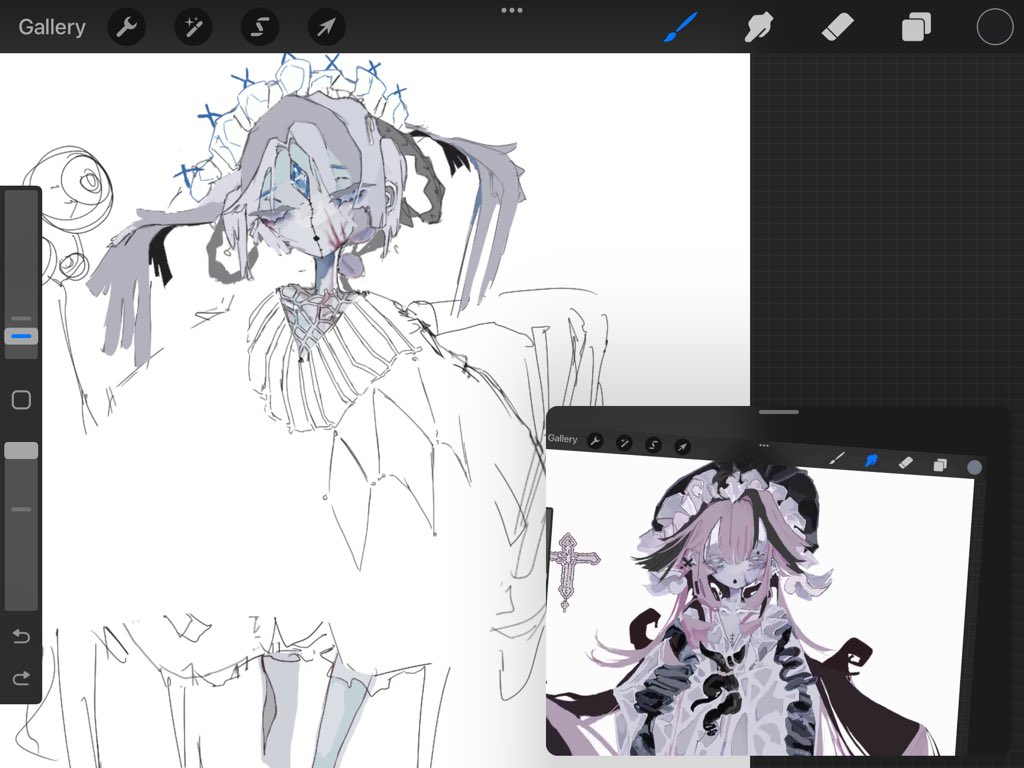Return to the Gallery
This screenshot has height=768, width=1024.
52,27
